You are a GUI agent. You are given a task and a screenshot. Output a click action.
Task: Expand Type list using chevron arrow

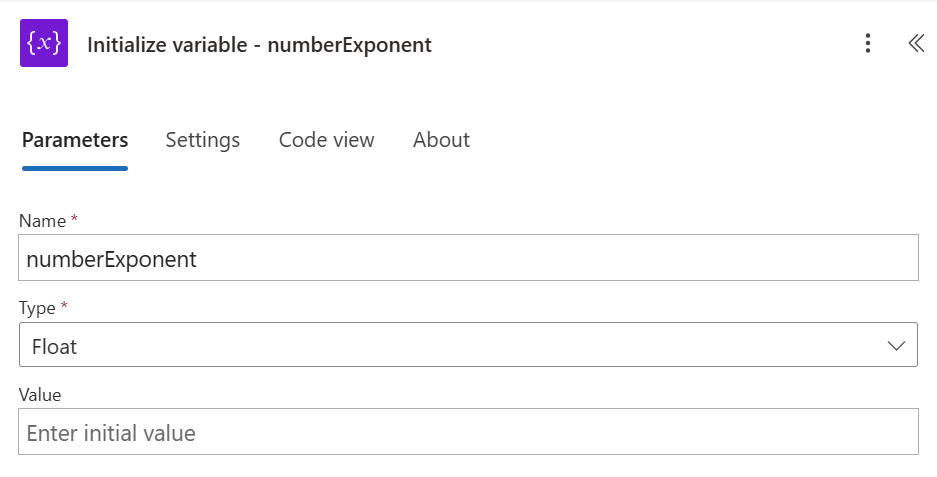896,345
